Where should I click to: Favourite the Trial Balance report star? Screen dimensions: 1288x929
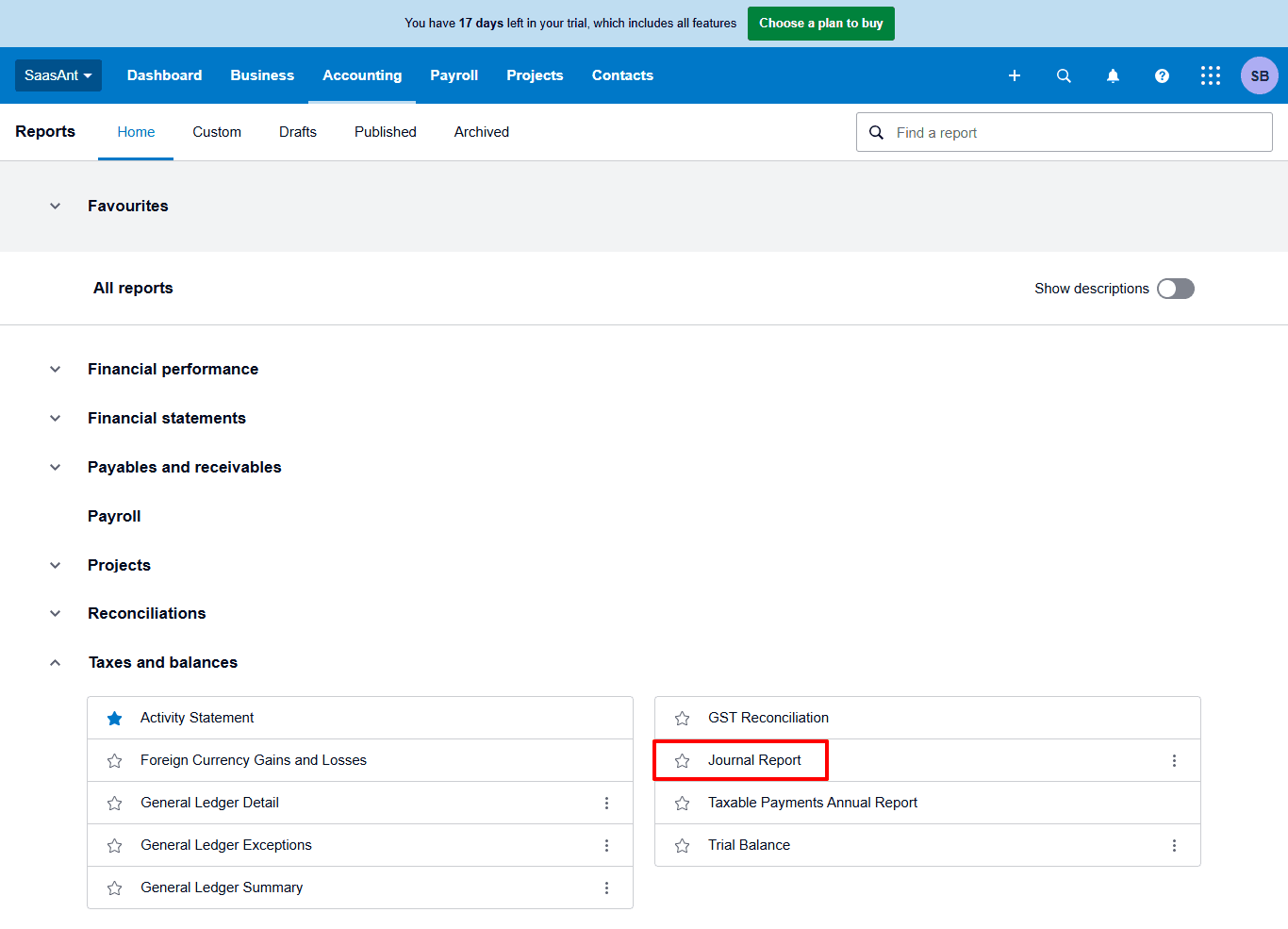tap(683, 846)
